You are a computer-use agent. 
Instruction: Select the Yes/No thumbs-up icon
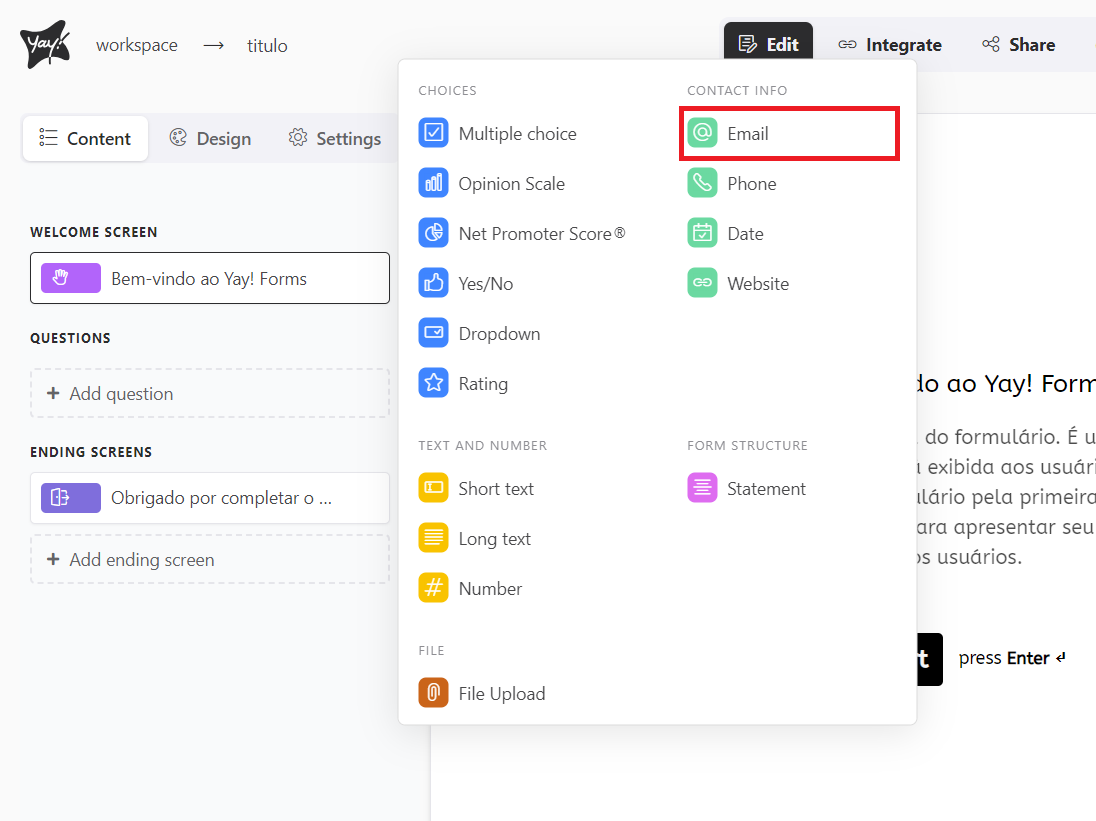point(433,283)
